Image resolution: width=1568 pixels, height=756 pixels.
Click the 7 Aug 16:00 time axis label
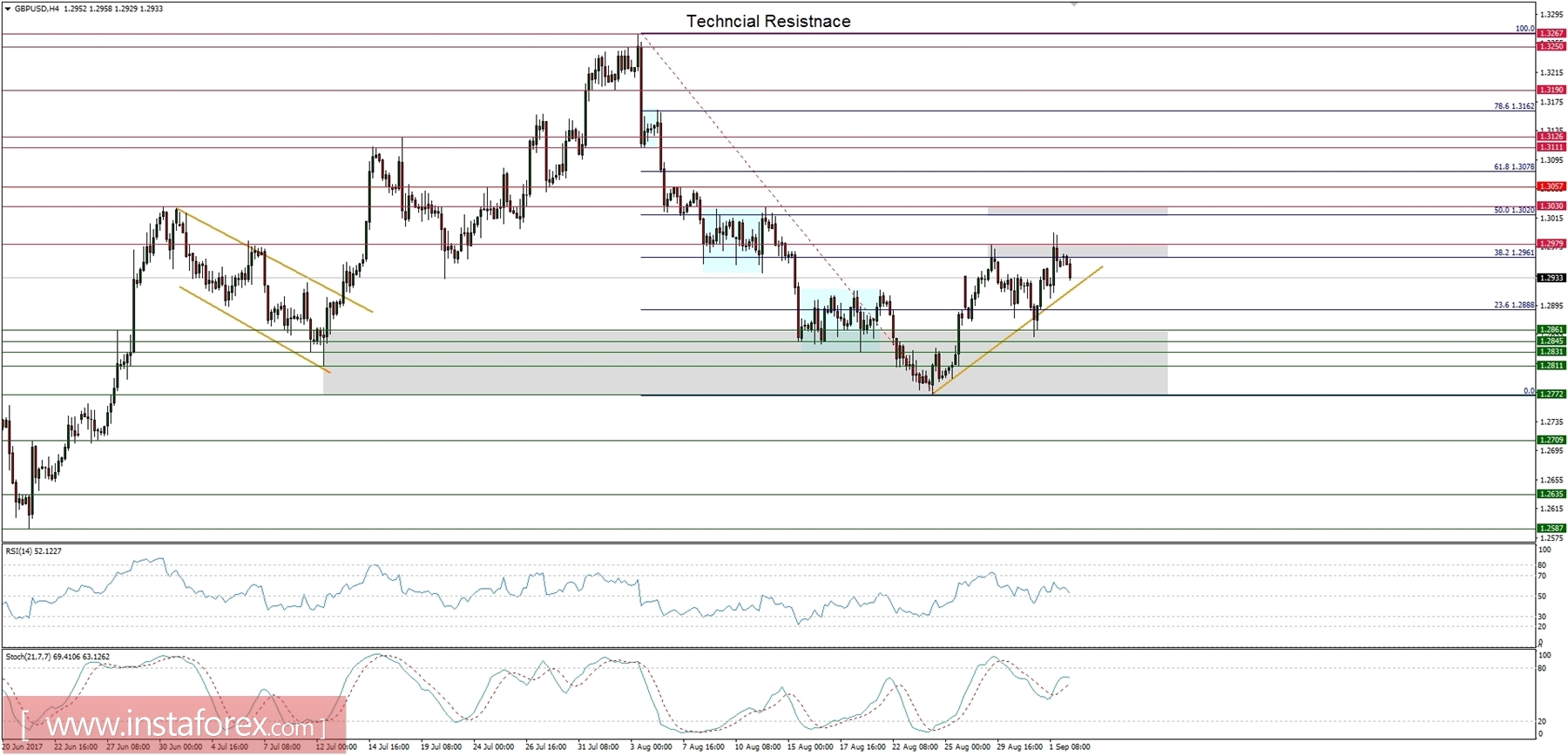pyautogui.click(x=703, y=747)
